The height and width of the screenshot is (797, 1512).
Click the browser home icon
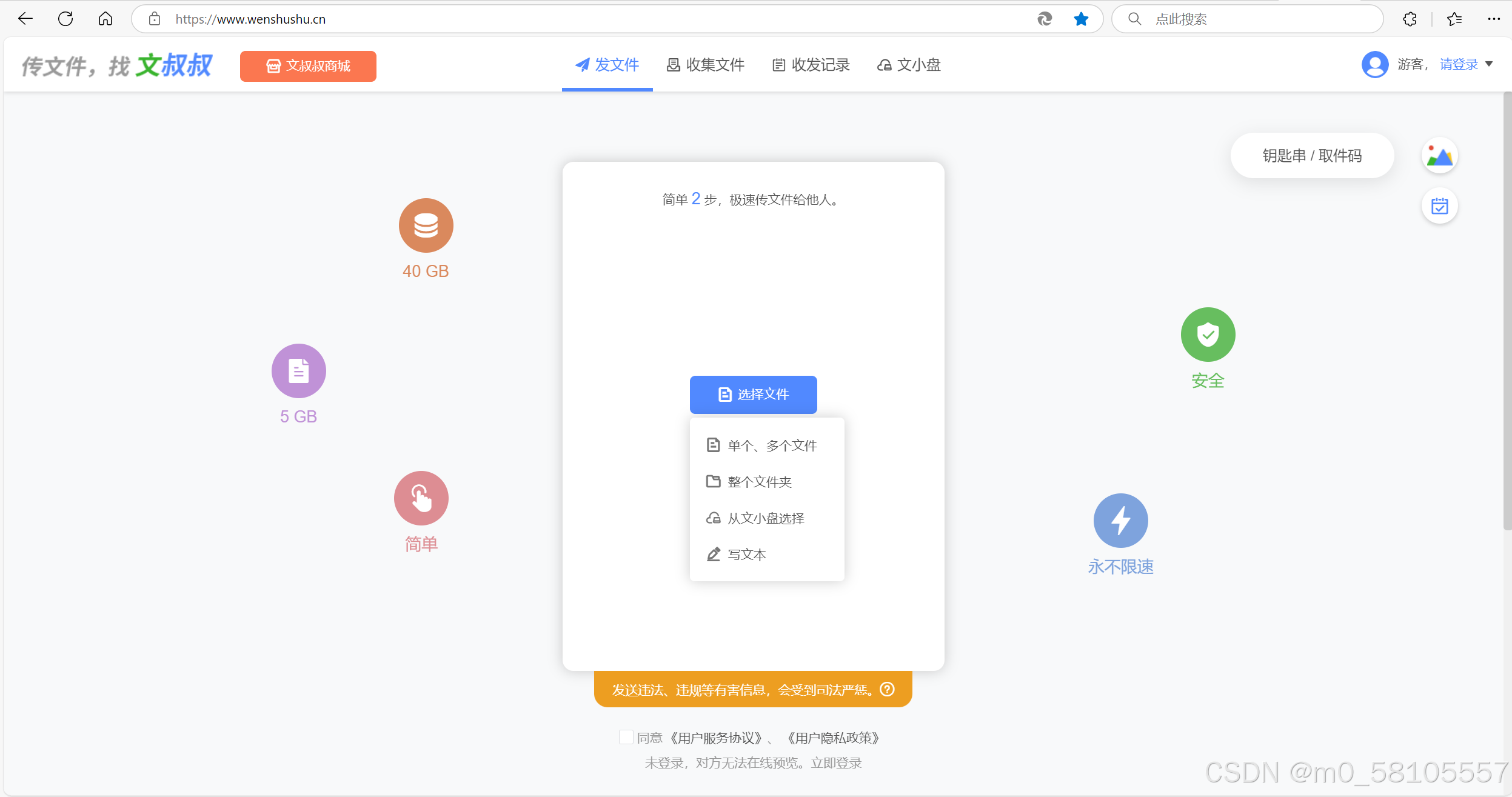105,19
